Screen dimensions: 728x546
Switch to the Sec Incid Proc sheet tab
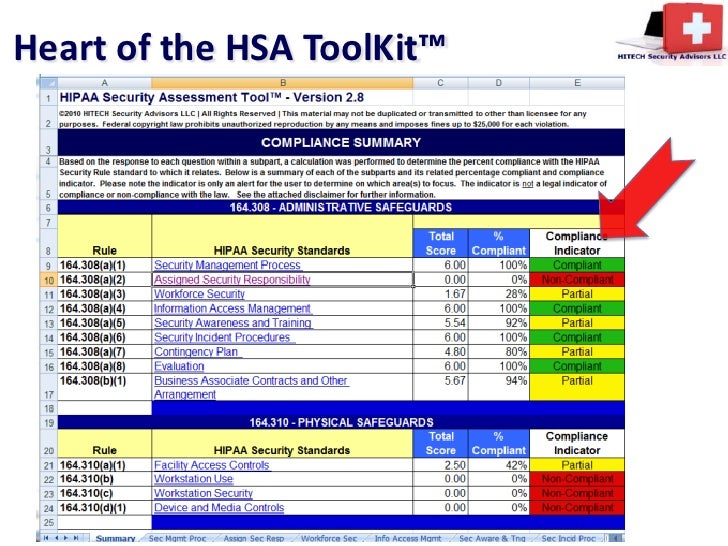(x=568, y=538)
